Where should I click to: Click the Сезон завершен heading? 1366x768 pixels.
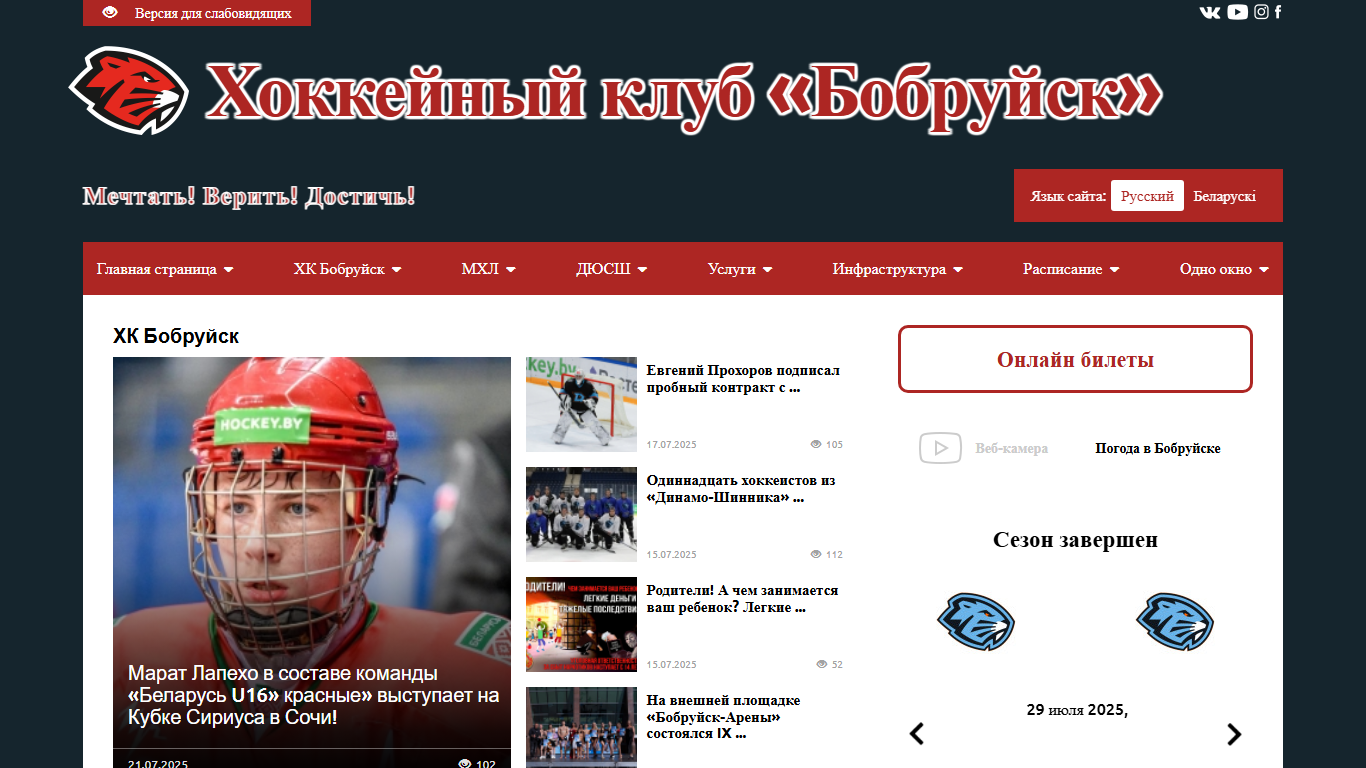pyautogui.click(x=1075, y=540)
